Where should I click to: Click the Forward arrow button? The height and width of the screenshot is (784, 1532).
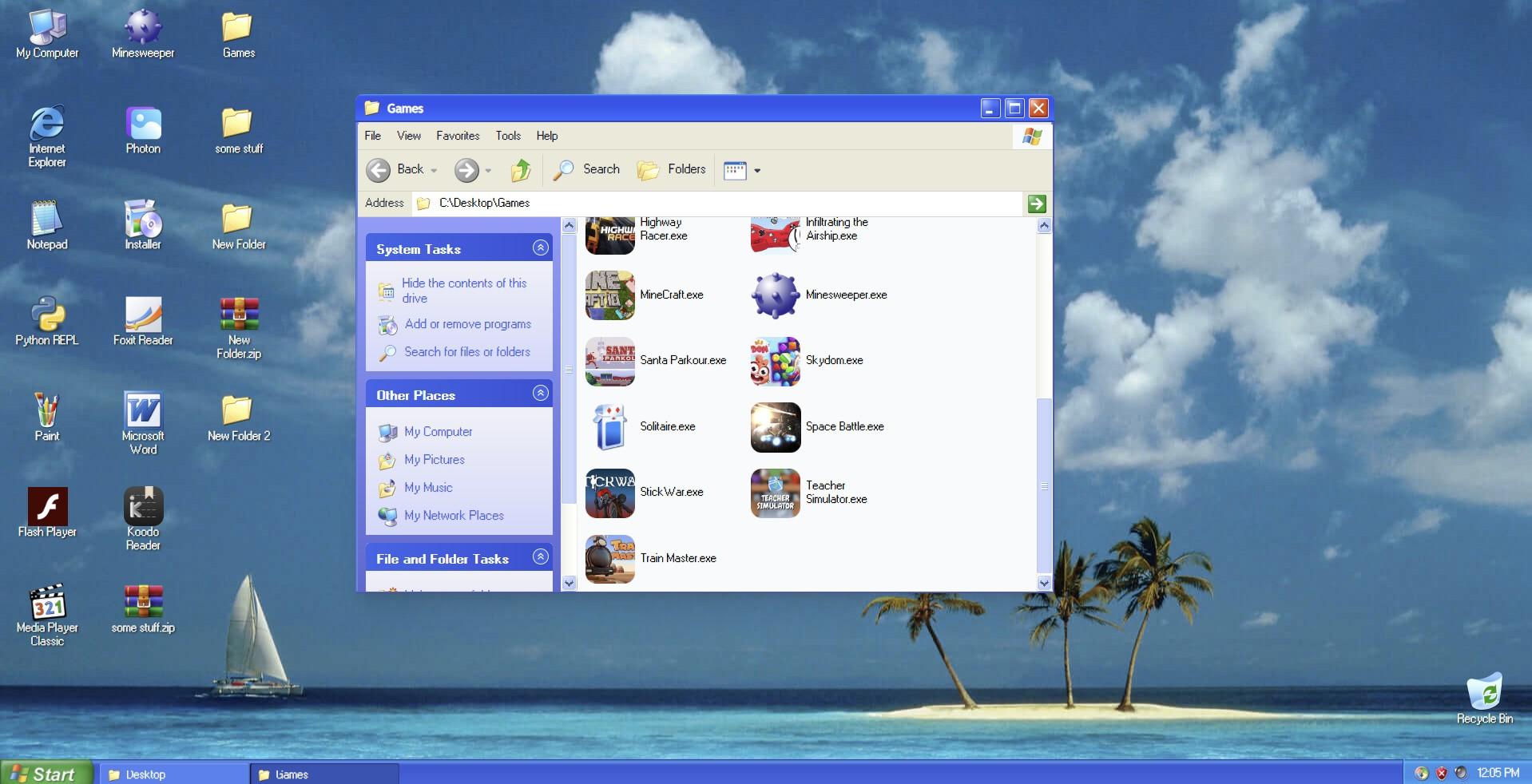pos(466,169)
